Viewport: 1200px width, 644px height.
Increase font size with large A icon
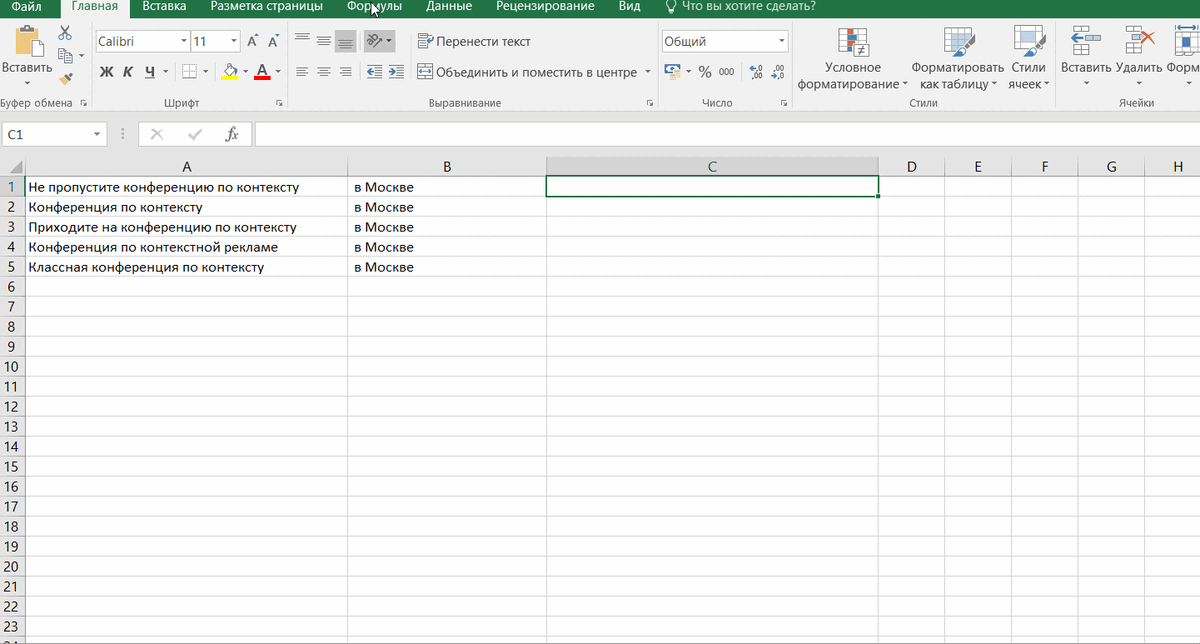(x=253, y=42)
